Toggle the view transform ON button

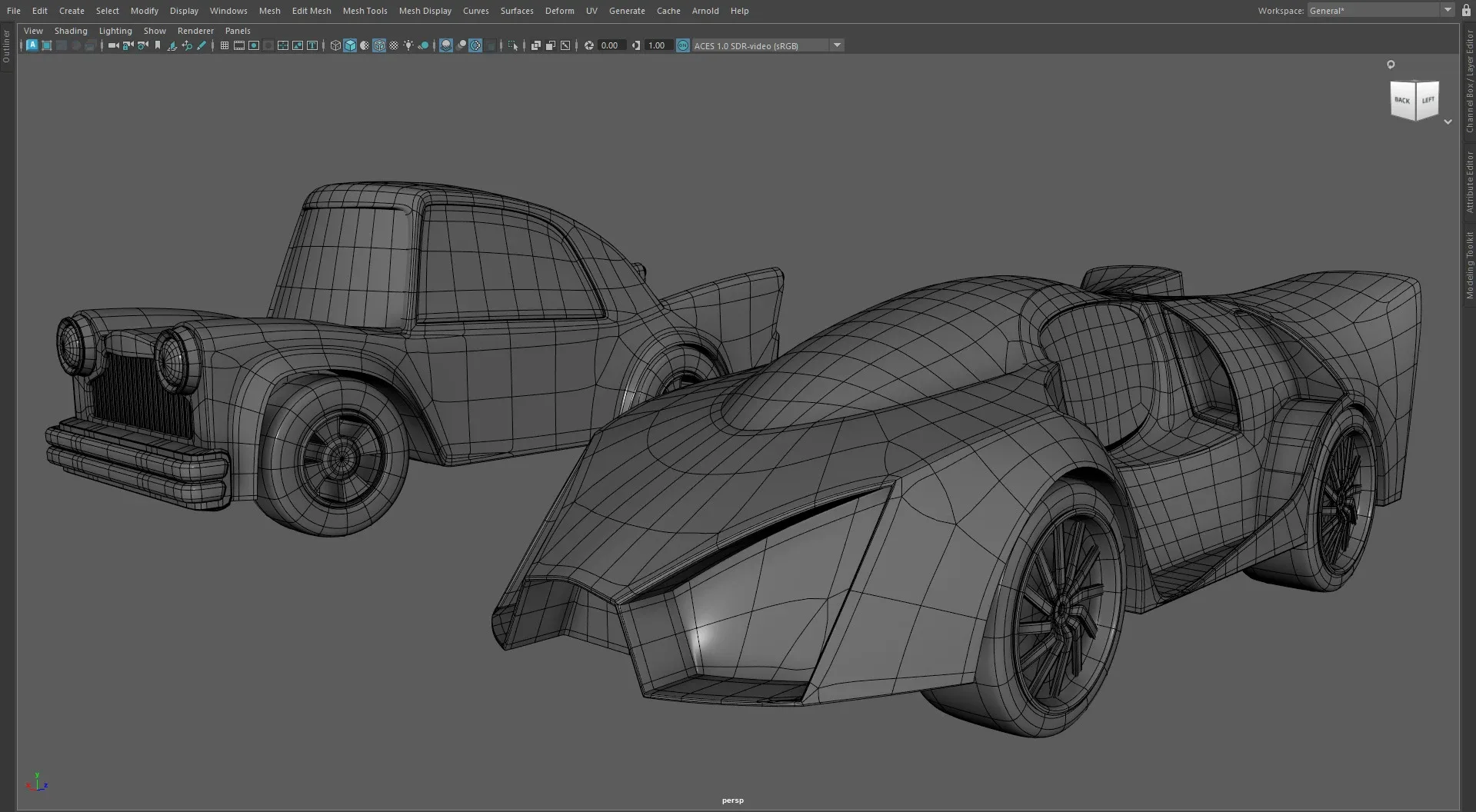click(683, 45)
